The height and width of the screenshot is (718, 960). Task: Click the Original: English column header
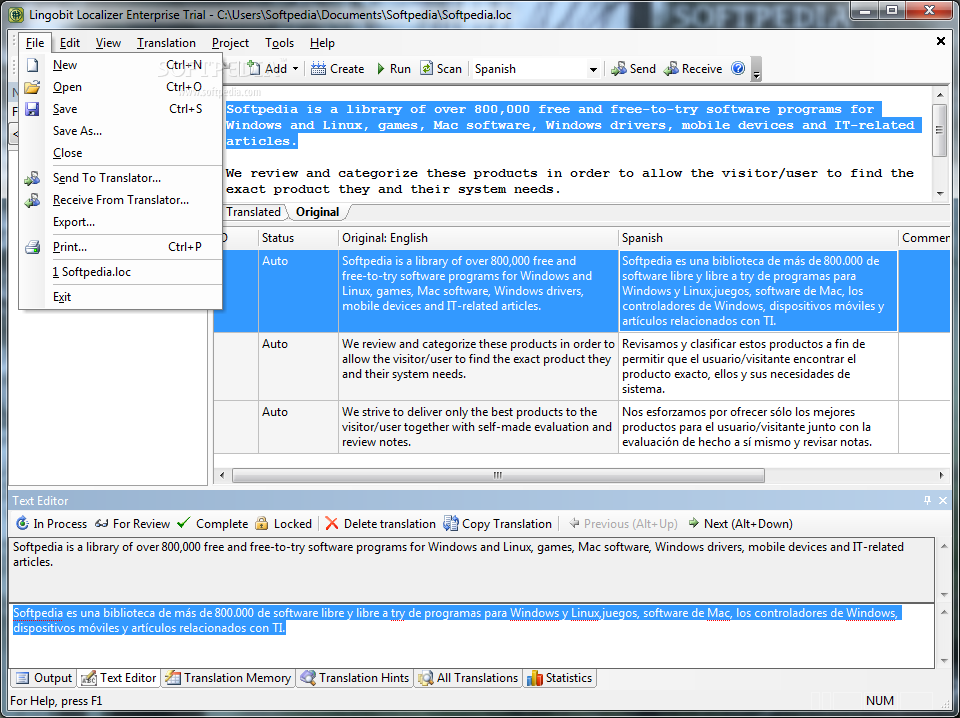(478, 237)
